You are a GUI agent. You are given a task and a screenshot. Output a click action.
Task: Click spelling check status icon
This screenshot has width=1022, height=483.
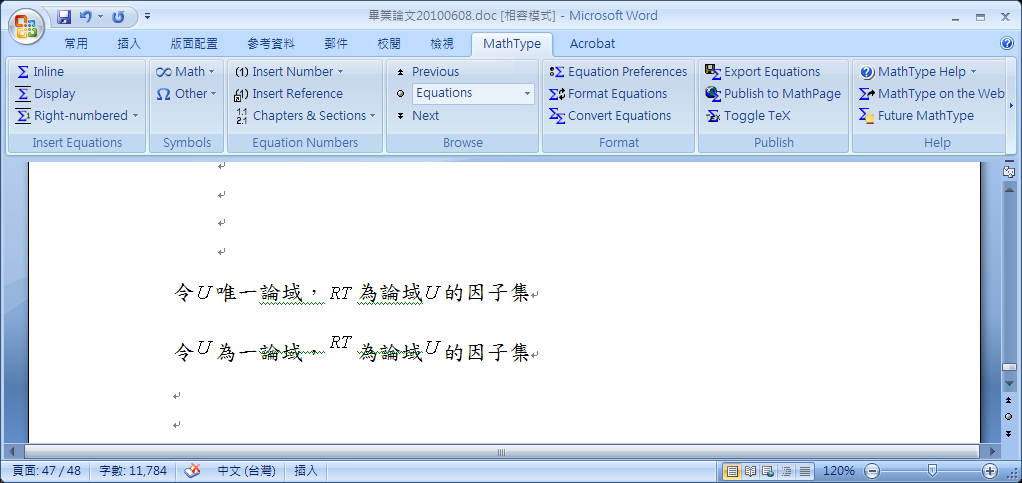193,471
